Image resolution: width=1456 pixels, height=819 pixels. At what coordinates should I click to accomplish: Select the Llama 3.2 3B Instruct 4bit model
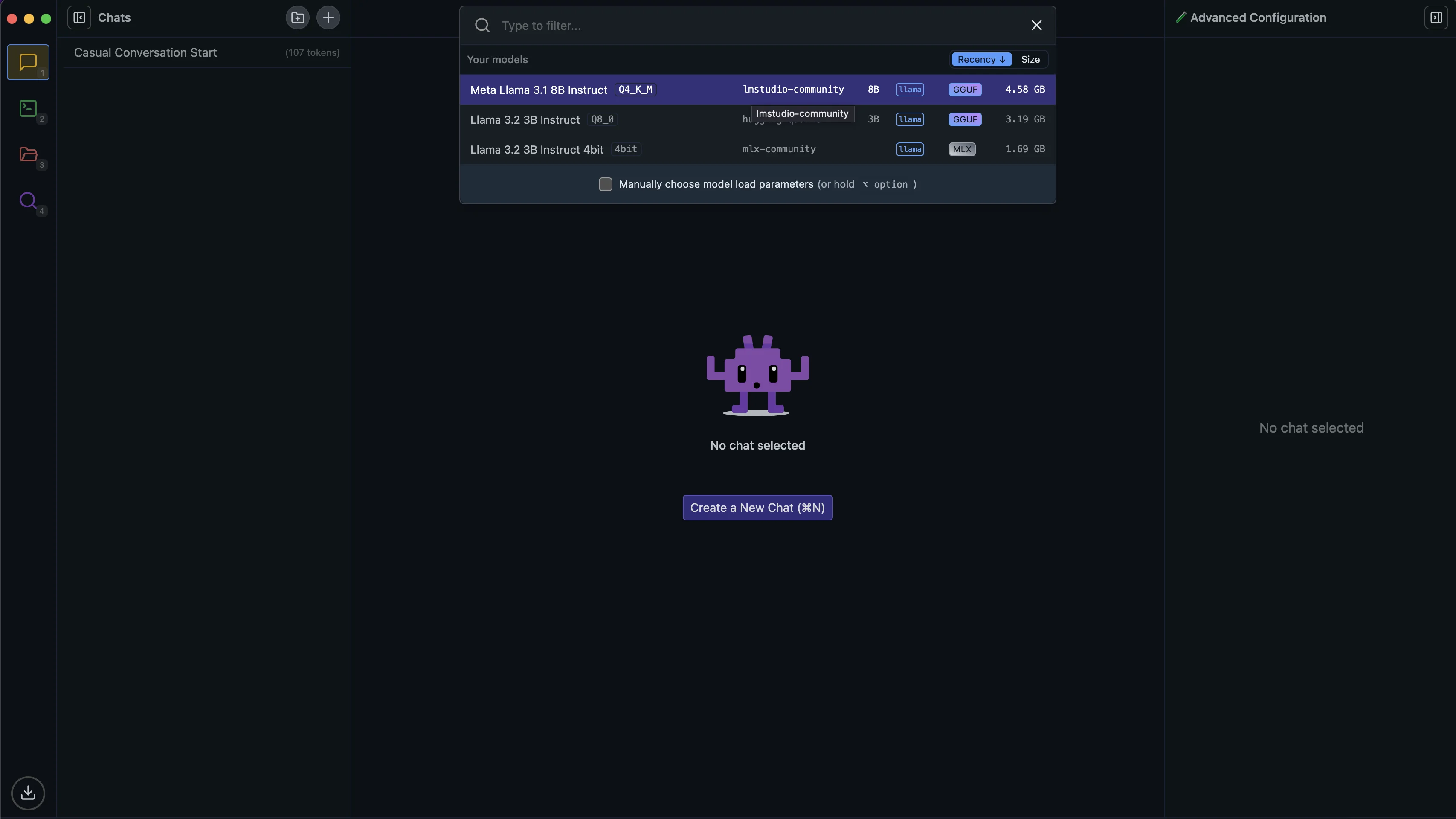[537, 150]
